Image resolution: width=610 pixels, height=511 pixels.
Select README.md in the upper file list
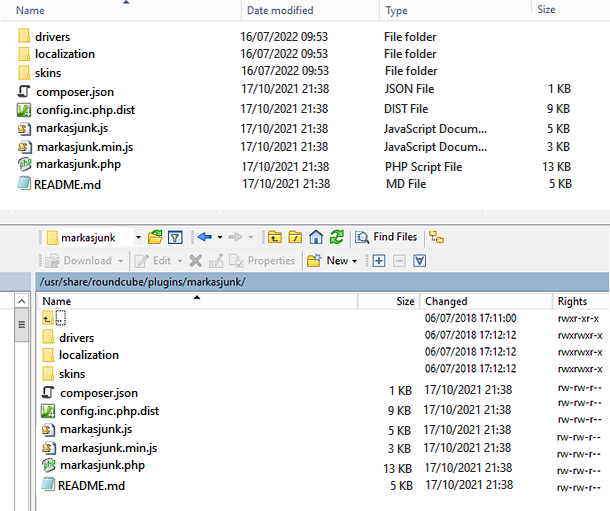(x=67, y=185)
